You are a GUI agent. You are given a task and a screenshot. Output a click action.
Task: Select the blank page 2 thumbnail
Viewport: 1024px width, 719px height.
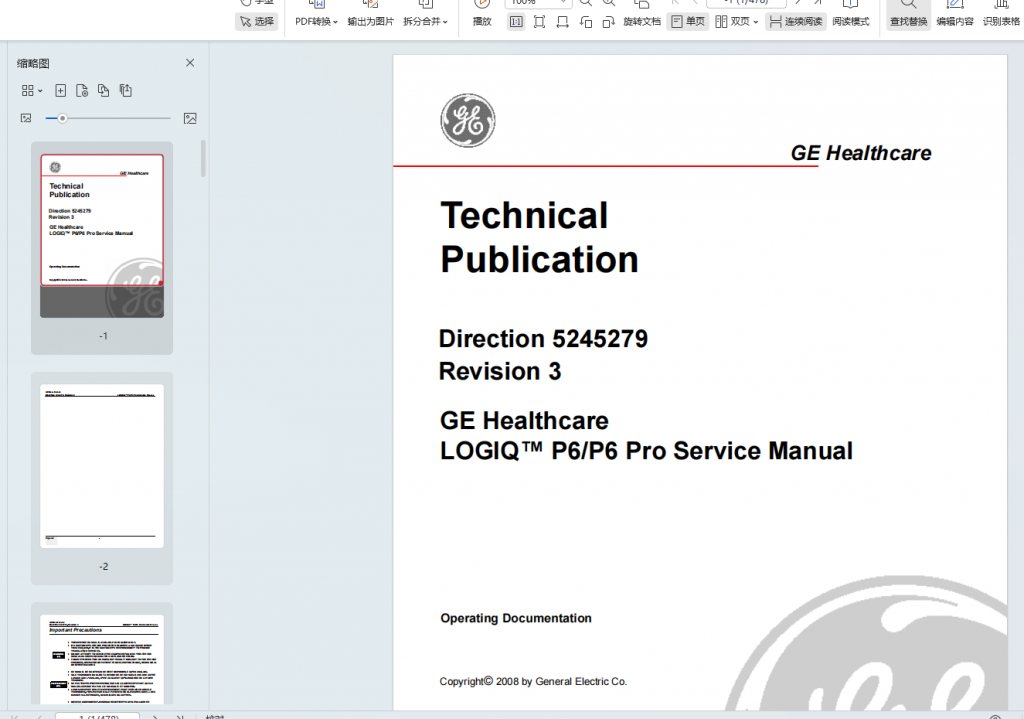[x=102, y=466]
